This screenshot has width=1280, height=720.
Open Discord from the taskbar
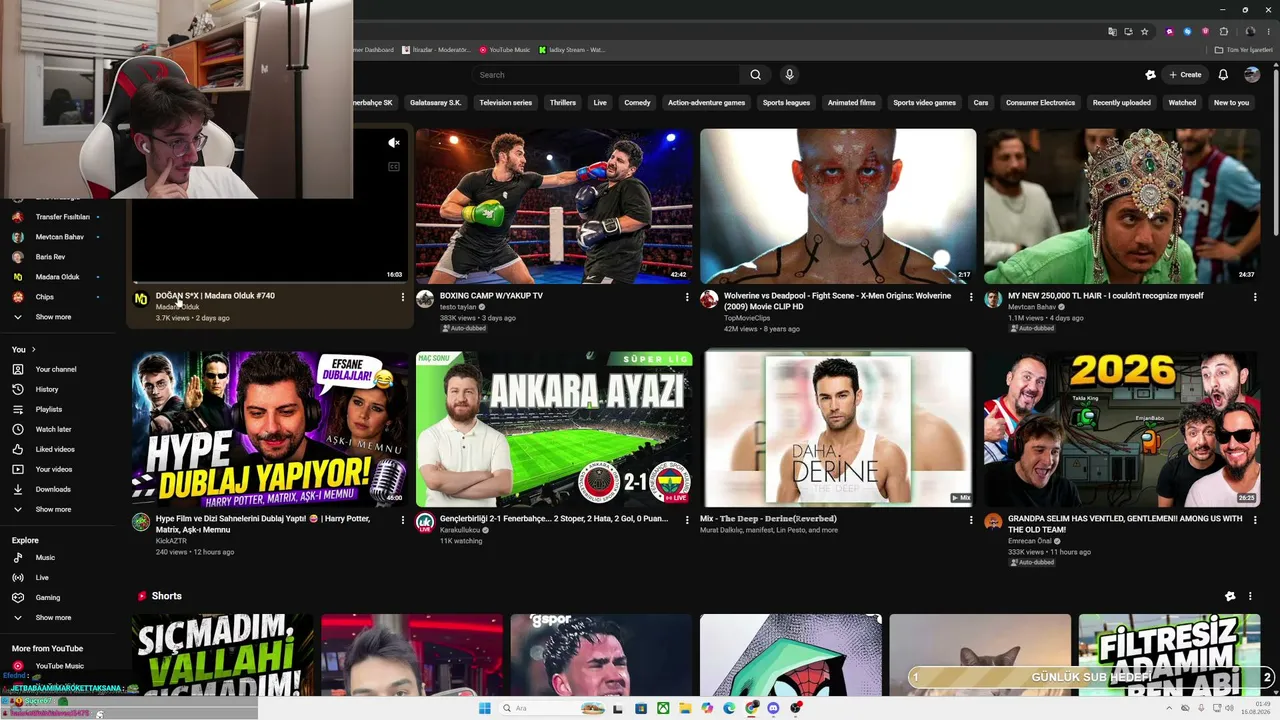click(x=773, y=708)
